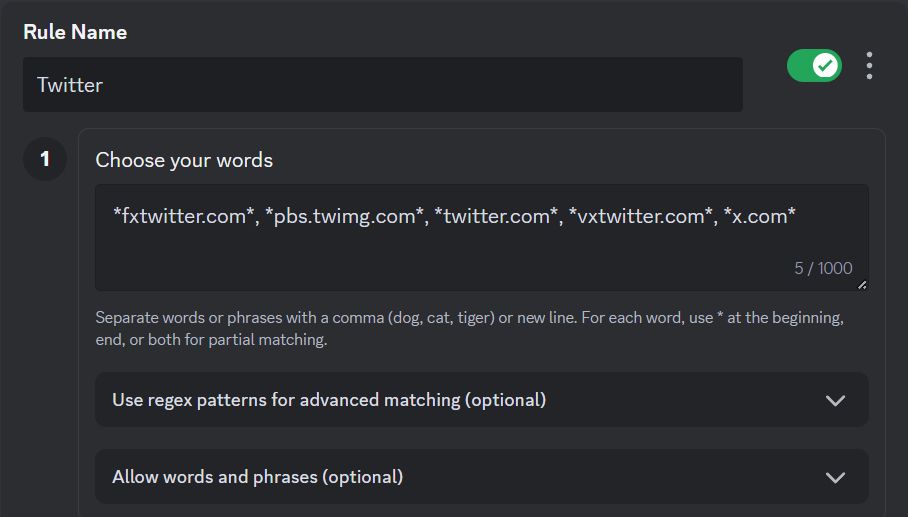This screenshot has height=517, width=908.
Task: Expand Allow words and phrases section
Action: coord(482,477)
